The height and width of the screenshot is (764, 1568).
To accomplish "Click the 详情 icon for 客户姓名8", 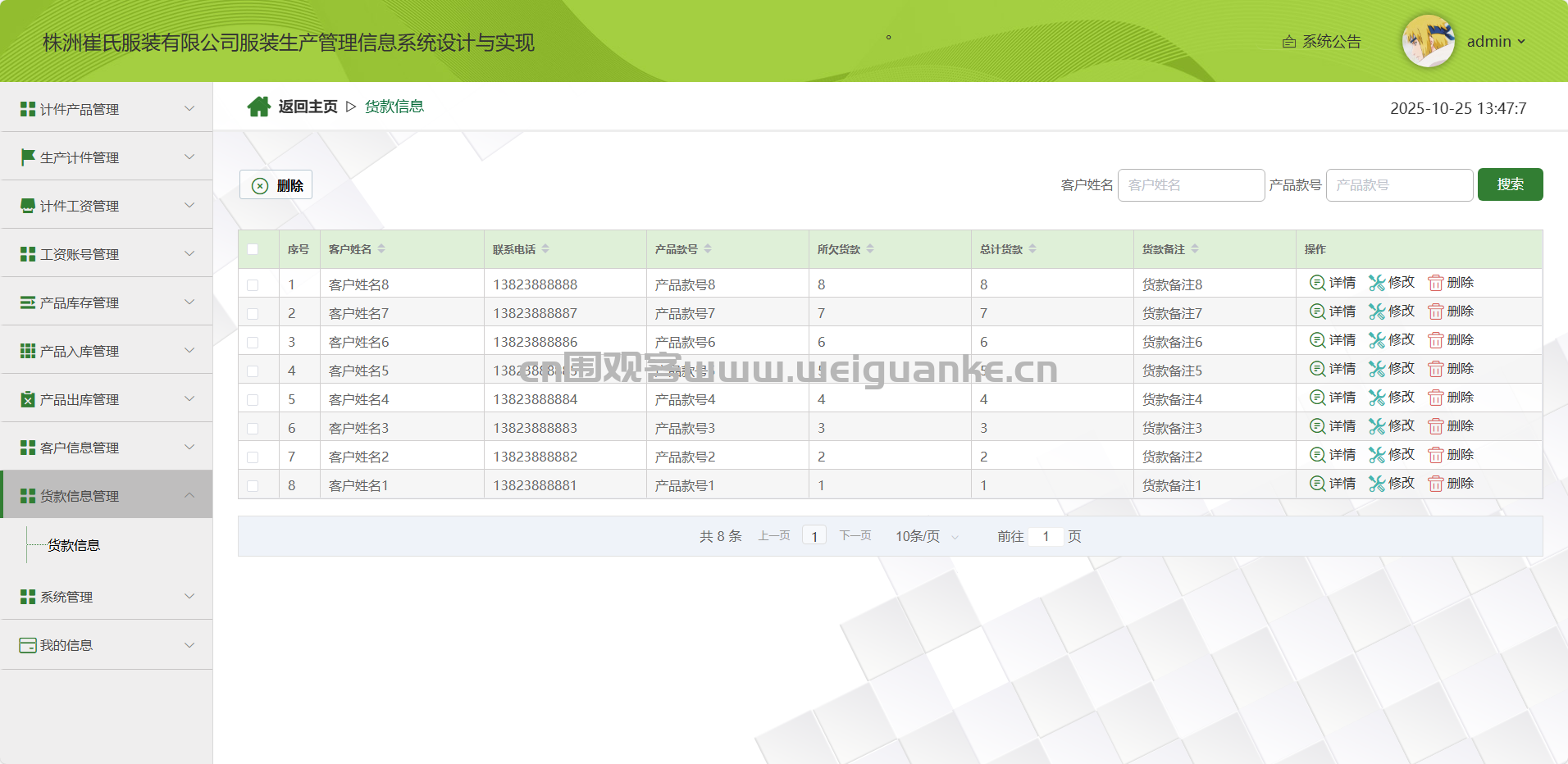I will 1317,283.
